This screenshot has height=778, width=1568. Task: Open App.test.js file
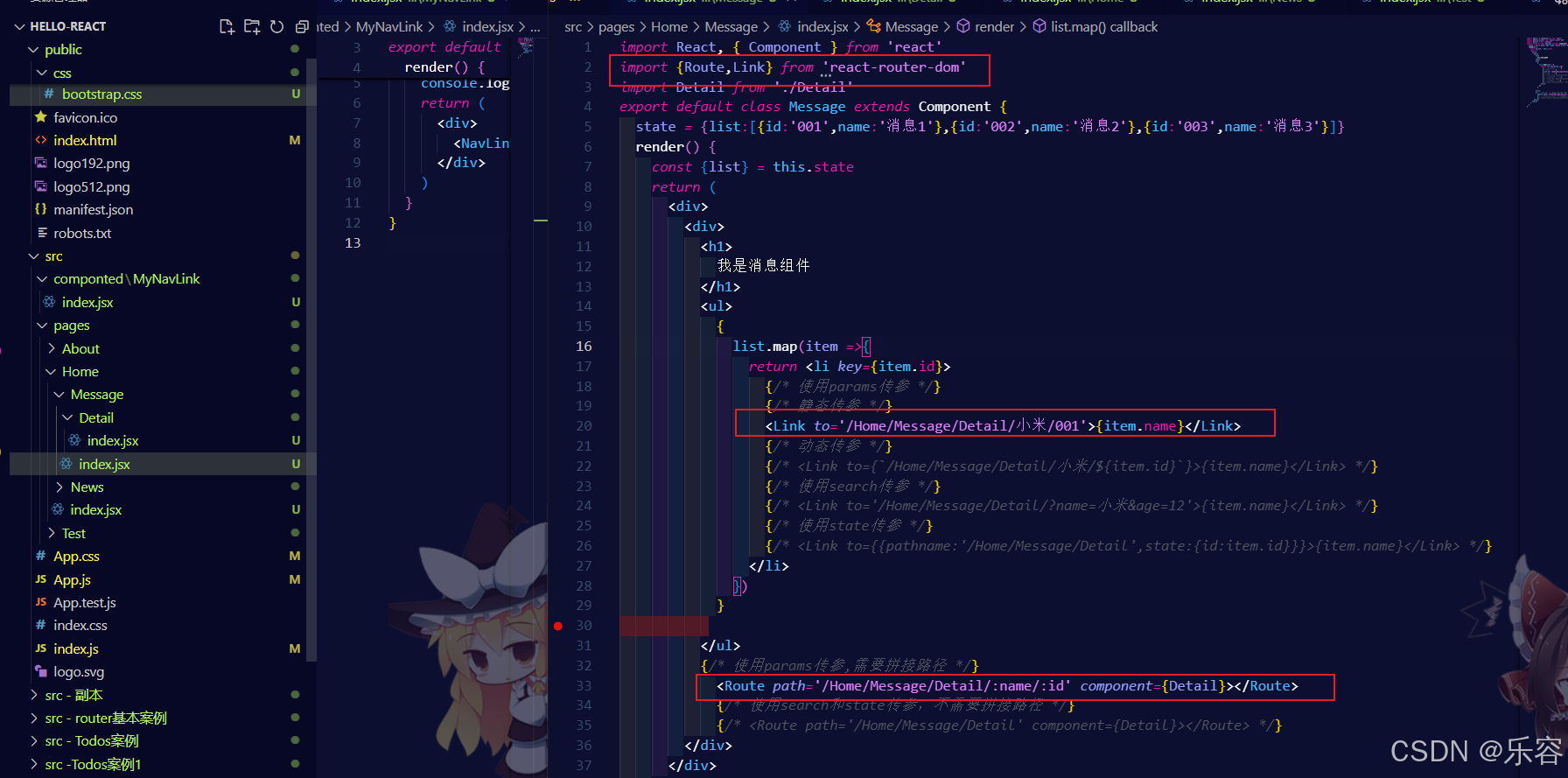tap(84, 603)
